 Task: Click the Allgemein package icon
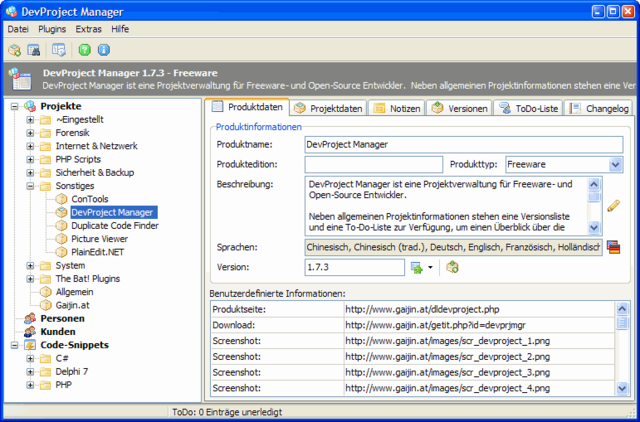pos(46,292)
